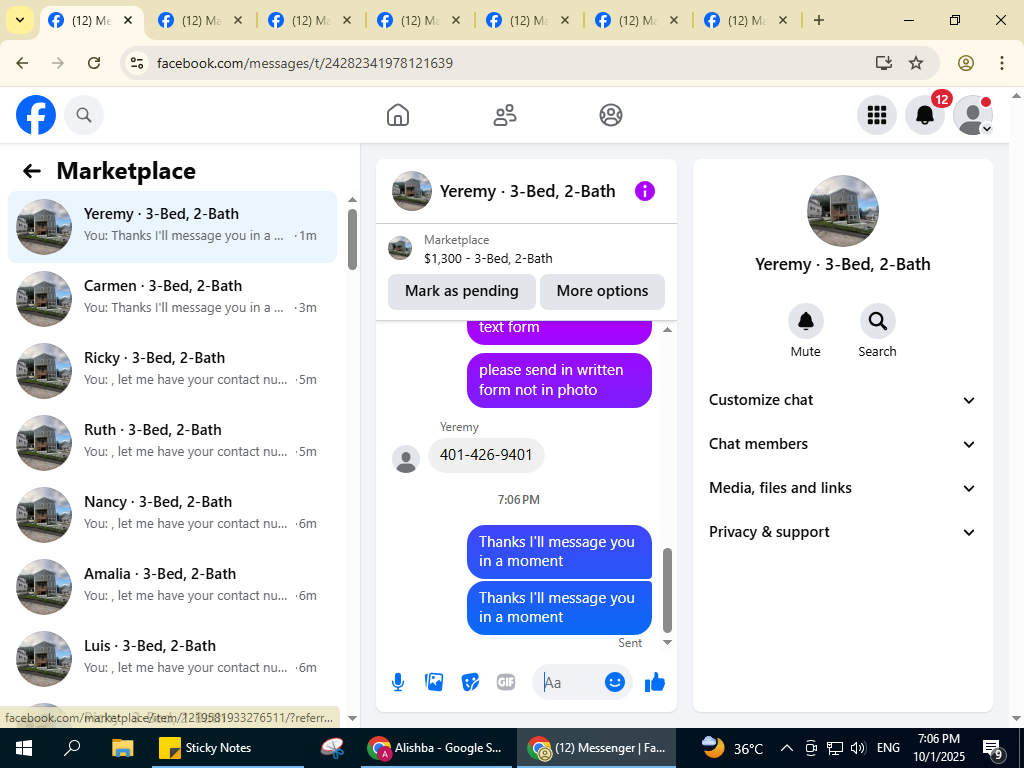Open a new browser tab with plus
This screenshot has height=768, width=1024.
(x=819, y=20)
